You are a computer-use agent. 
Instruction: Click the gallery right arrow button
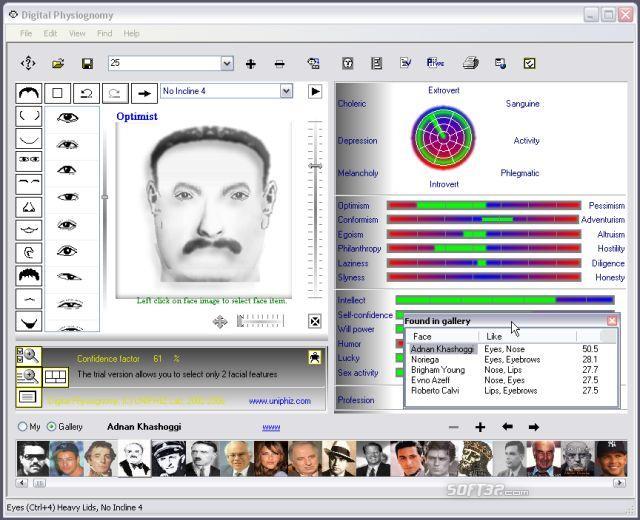tap(533, 427)
